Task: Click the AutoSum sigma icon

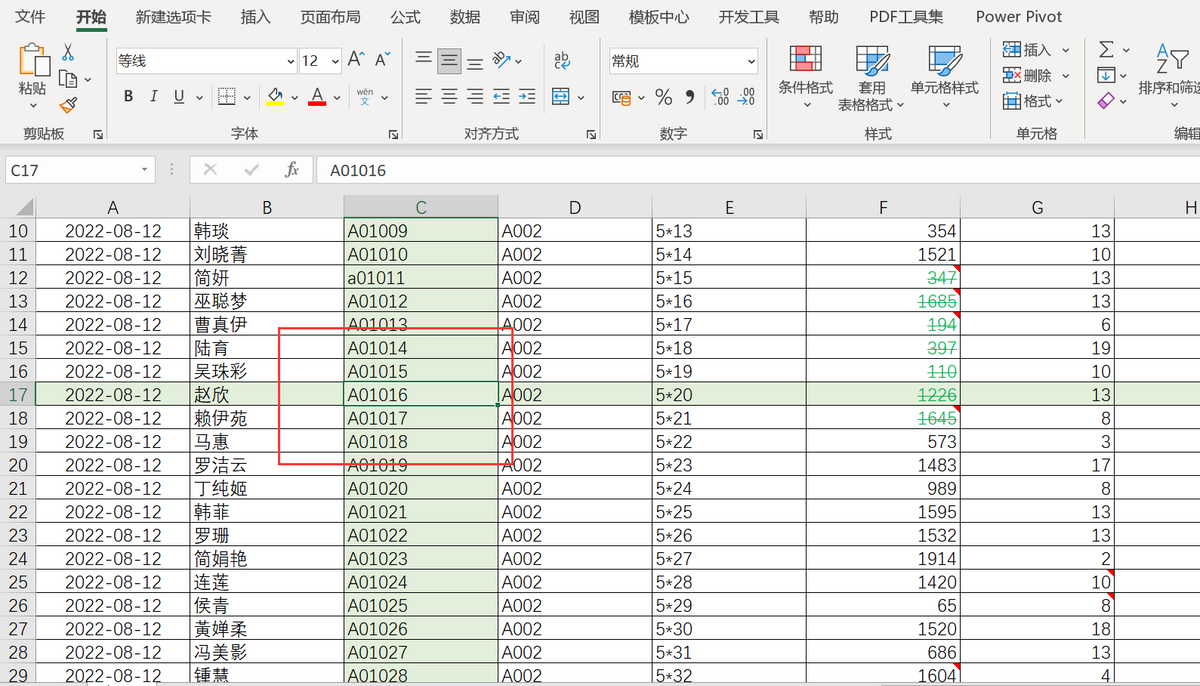Action: point(1106,49)
